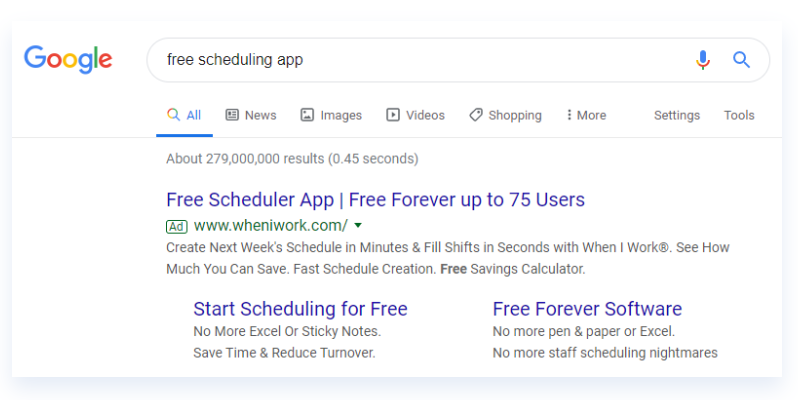Visit the www.wheniwork.com green URL
This screenshot has width=798, height=400.
click(271, 225)
